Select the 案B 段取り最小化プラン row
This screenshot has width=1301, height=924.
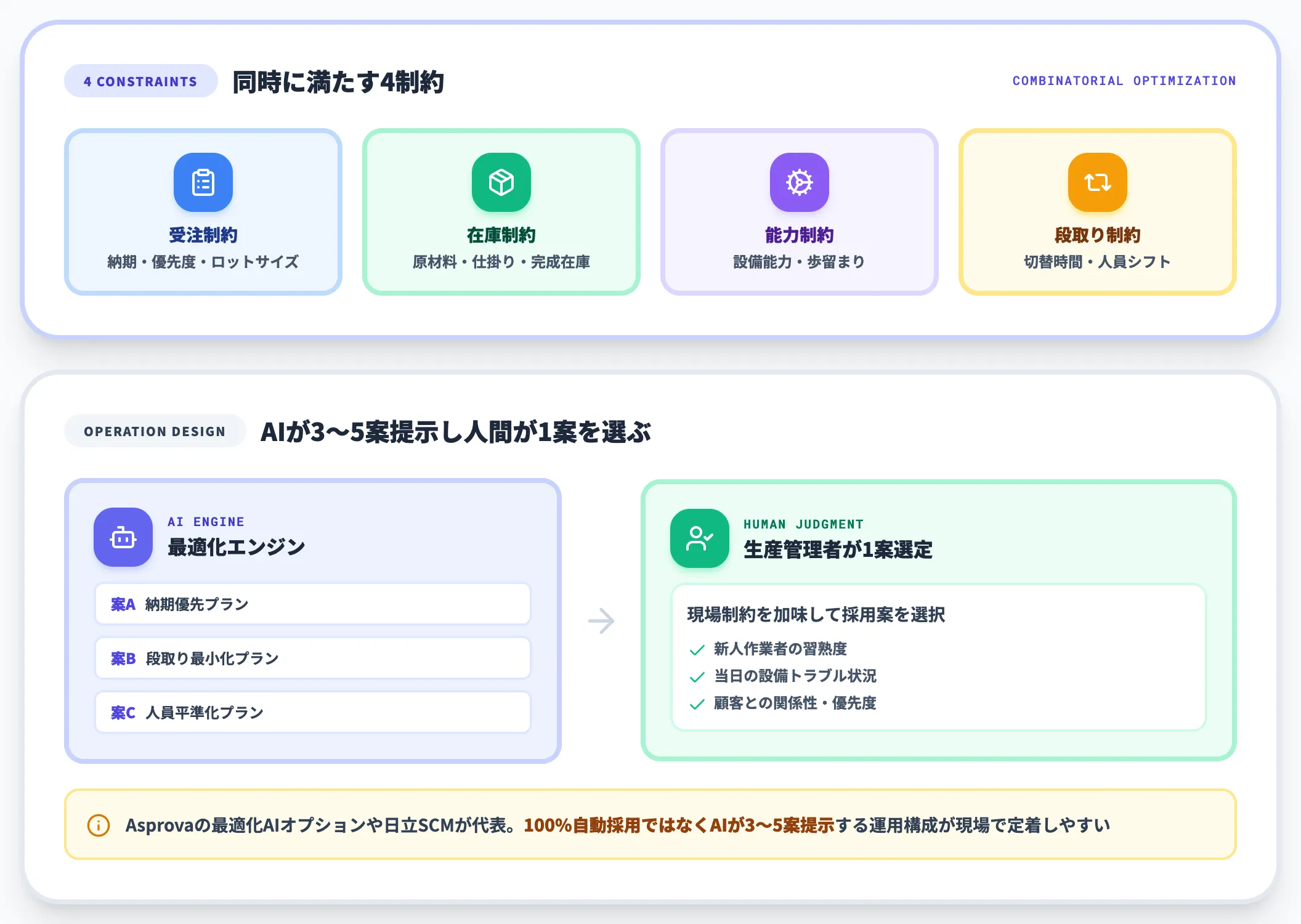point(313,659)
